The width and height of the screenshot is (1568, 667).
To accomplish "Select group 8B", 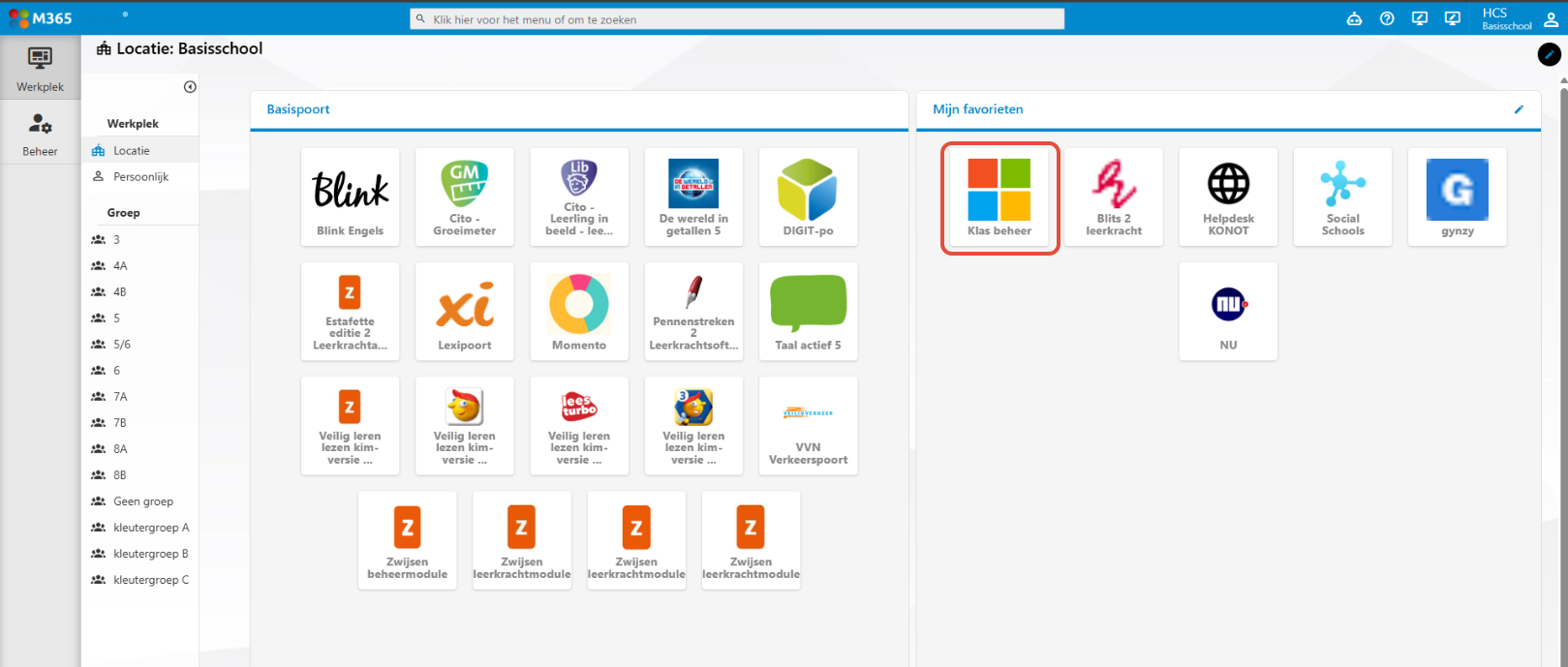I will pos(139,474).
